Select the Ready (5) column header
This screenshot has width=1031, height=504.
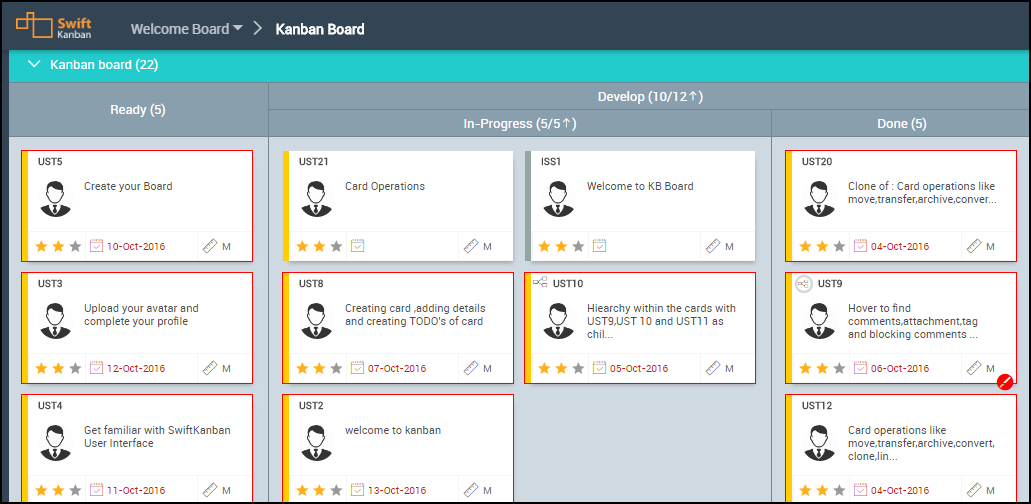(138, 110)
